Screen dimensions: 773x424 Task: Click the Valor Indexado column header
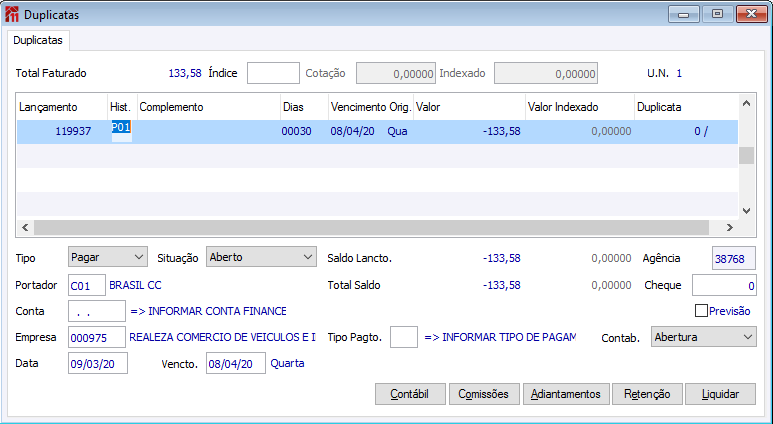pos(579,107)
